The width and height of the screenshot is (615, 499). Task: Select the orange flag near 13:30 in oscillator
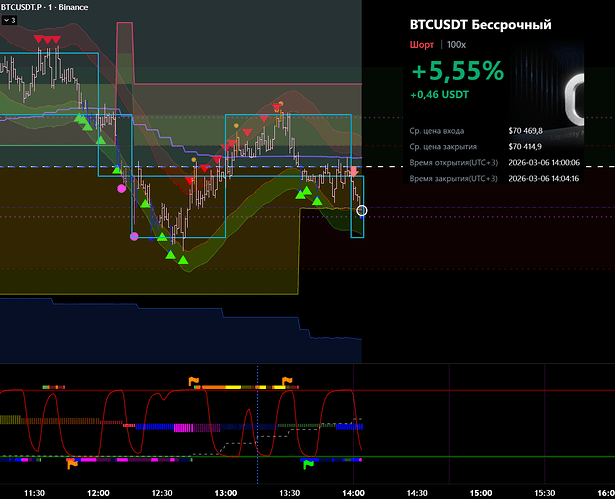click(x=288, y=380)
